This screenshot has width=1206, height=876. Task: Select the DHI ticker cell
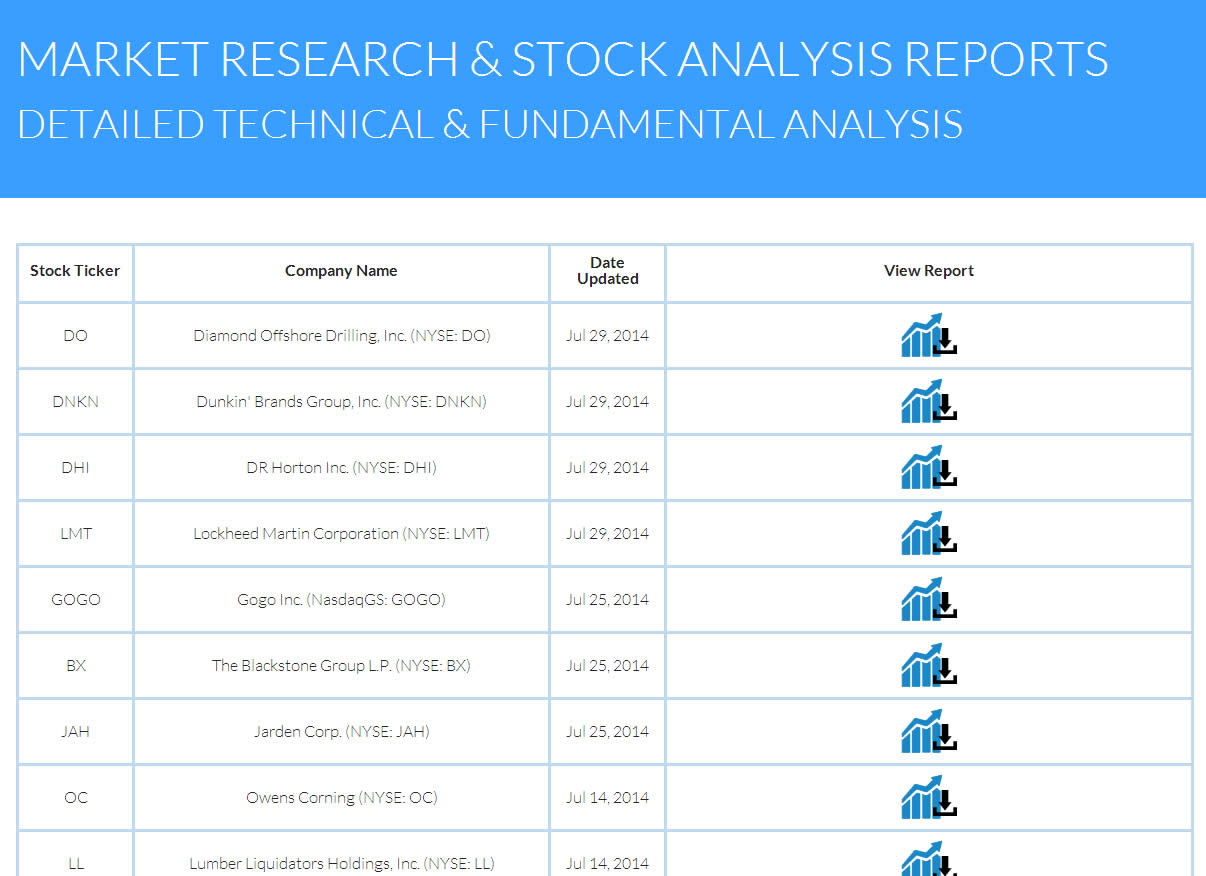[75, 468]
